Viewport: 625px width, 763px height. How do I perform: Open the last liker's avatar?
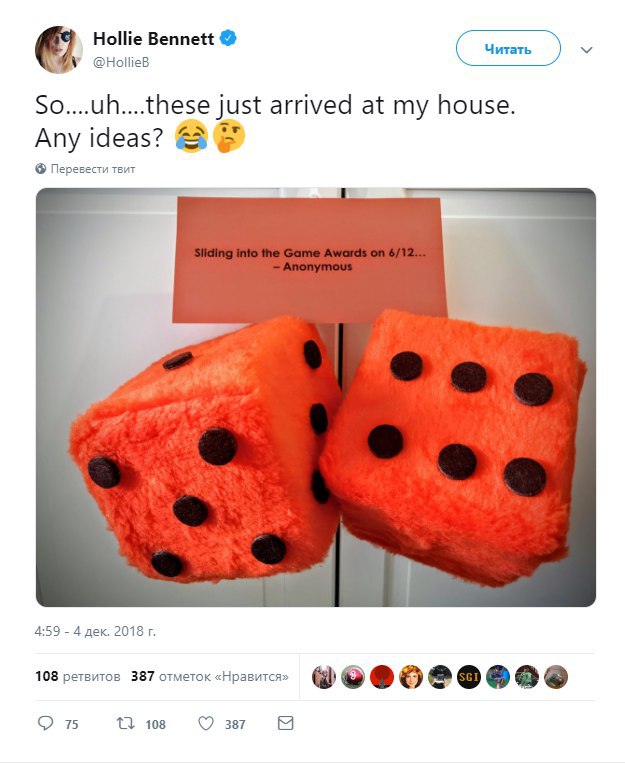tap(556, 677)
